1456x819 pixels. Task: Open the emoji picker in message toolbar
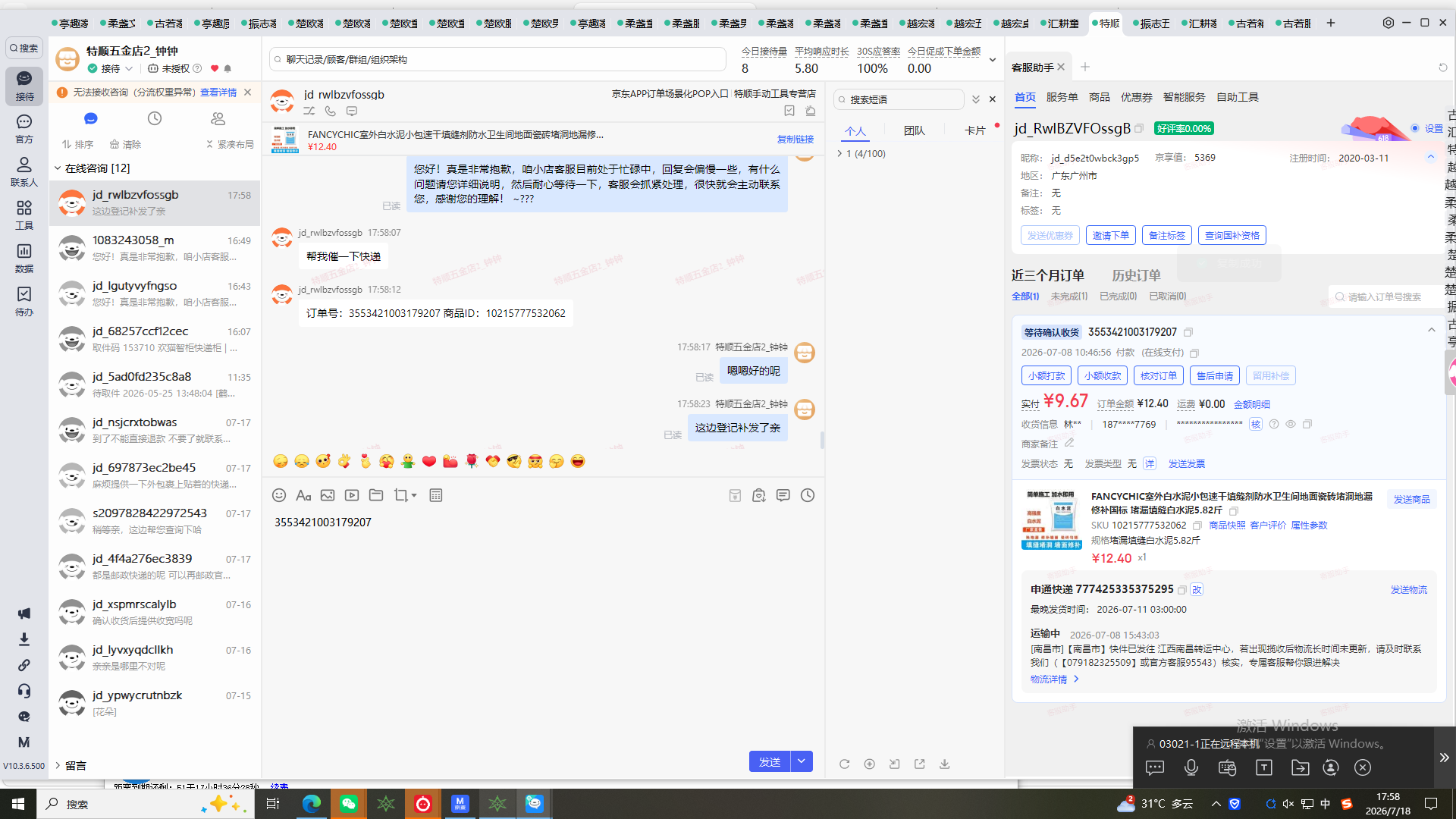click(x=279, y=495)
